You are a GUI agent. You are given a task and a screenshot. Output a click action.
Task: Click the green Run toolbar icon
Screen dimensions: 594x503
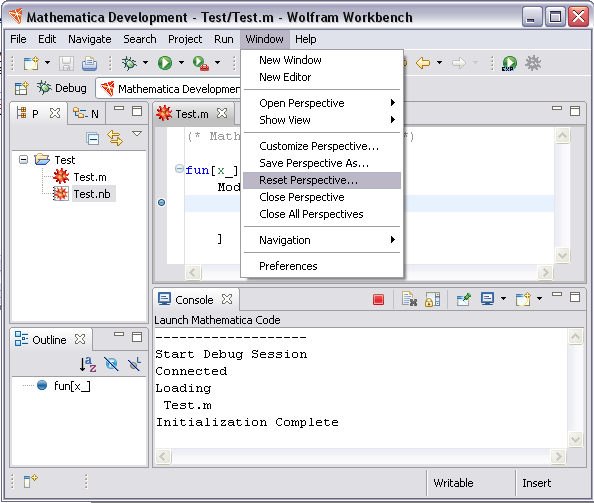165,63
